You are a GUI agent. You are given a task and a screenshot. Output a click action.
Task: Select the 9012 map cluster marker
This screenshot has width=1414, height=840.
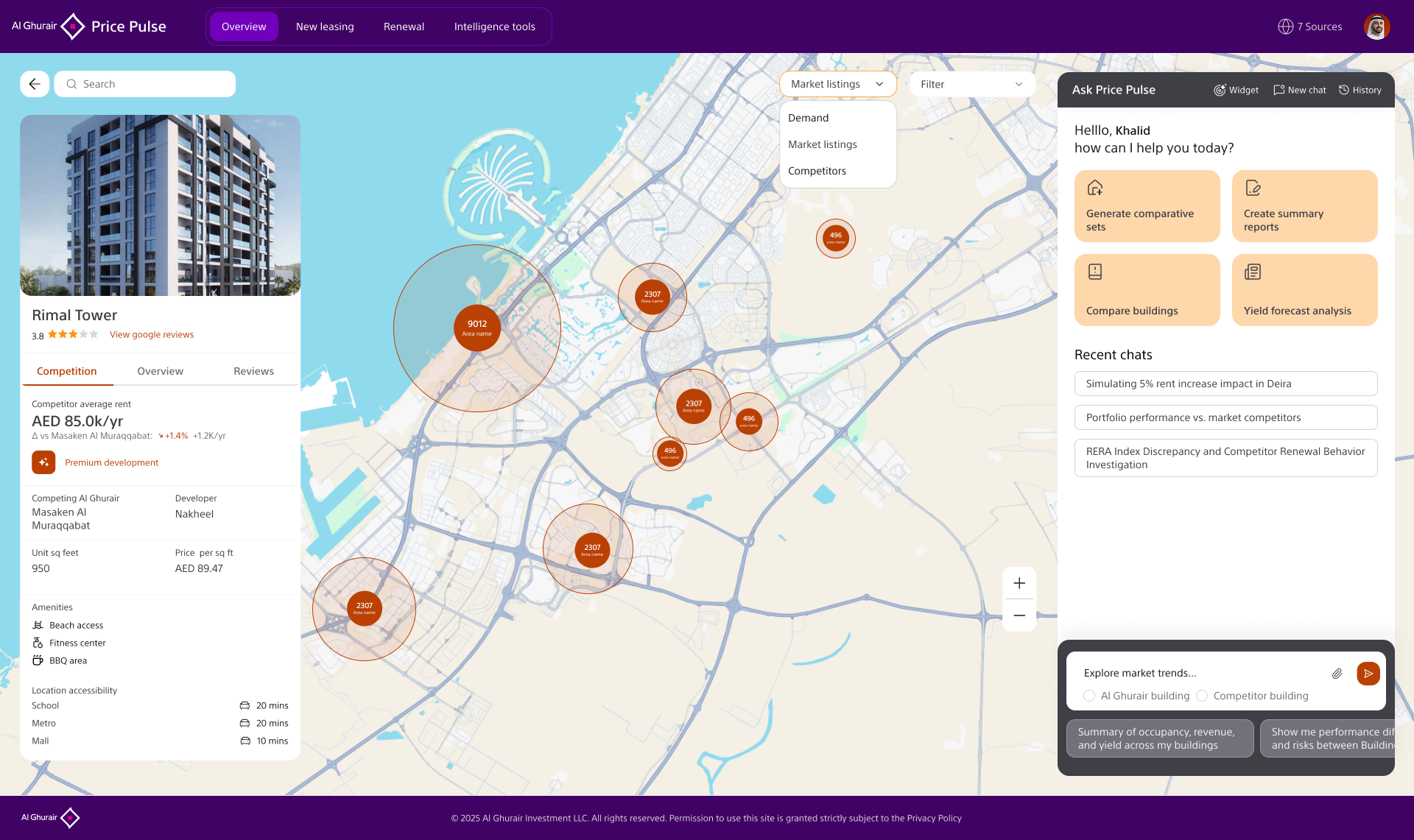(x=477, y=328)
